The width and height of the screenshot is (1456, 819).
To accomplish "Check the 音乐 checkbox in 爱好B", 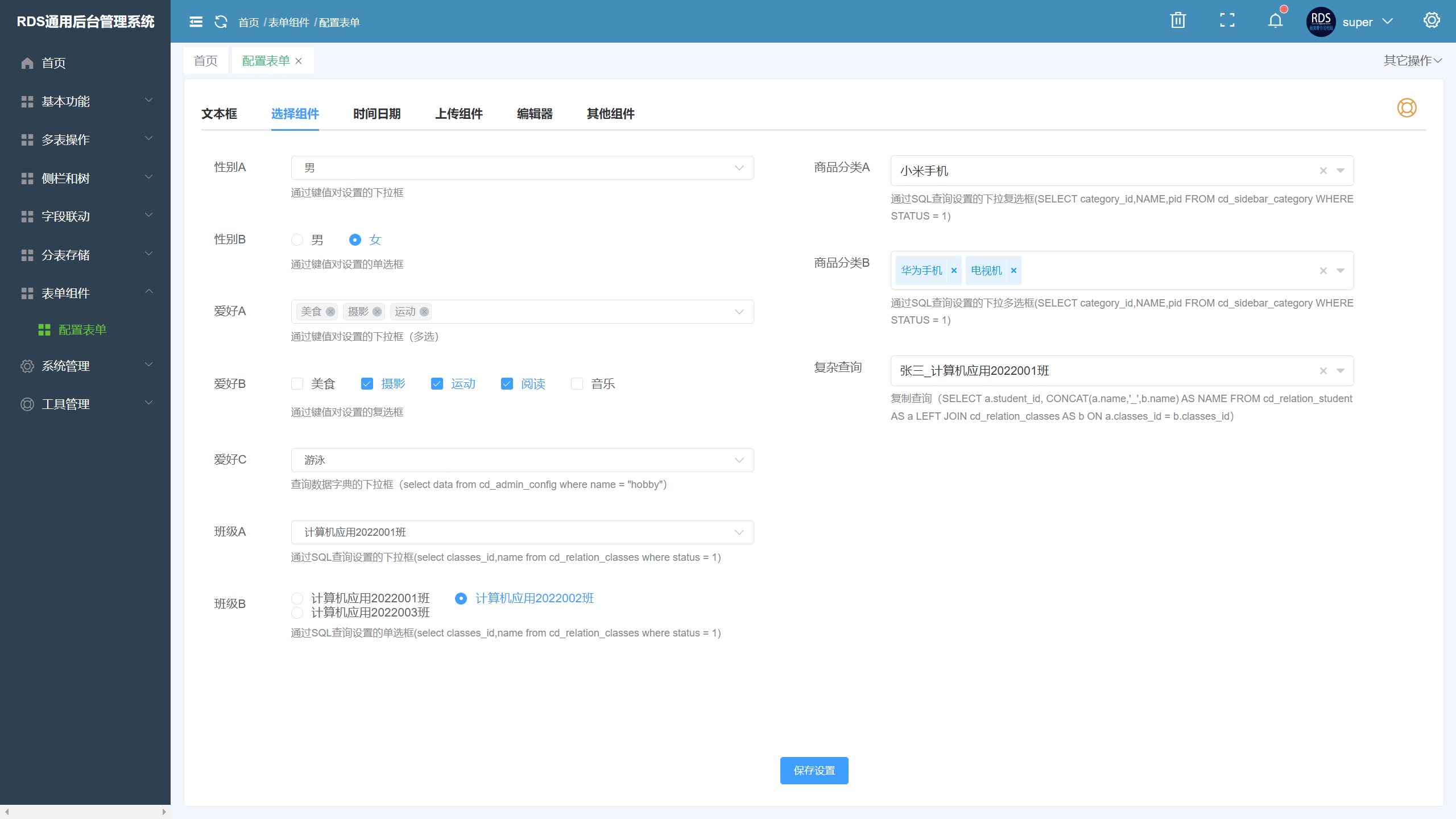I will tap(577, 384).
